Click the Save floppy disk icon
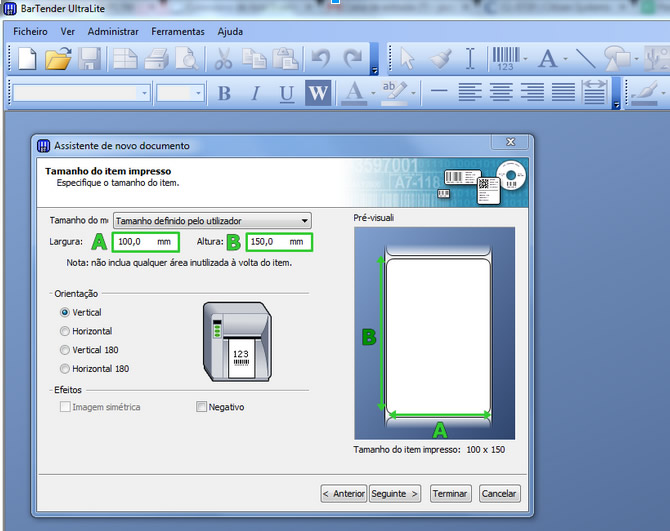670x531 pixels. (89, 59)
